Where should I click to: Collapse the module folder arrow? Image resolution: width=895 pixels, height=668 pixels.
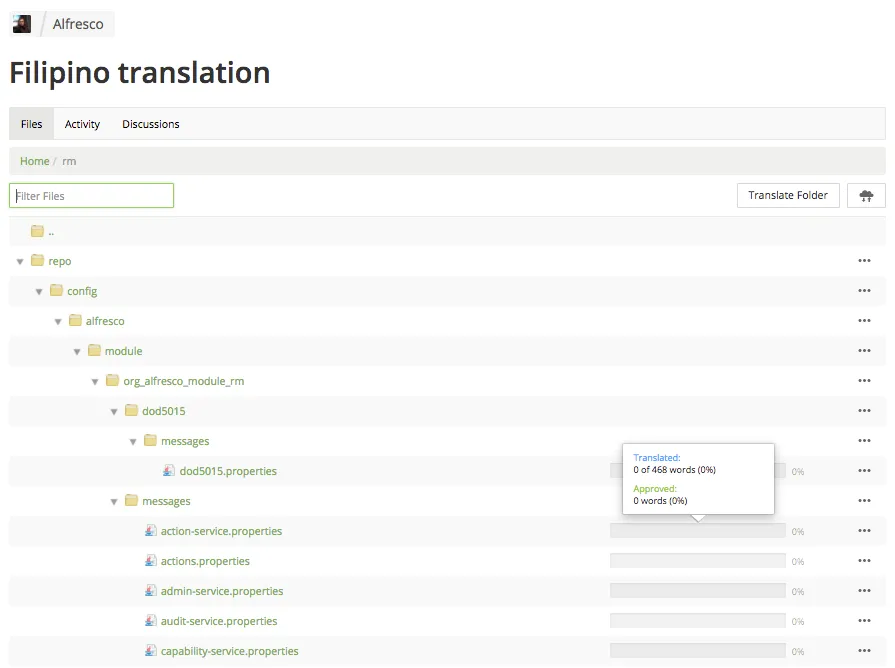(76, 352)
